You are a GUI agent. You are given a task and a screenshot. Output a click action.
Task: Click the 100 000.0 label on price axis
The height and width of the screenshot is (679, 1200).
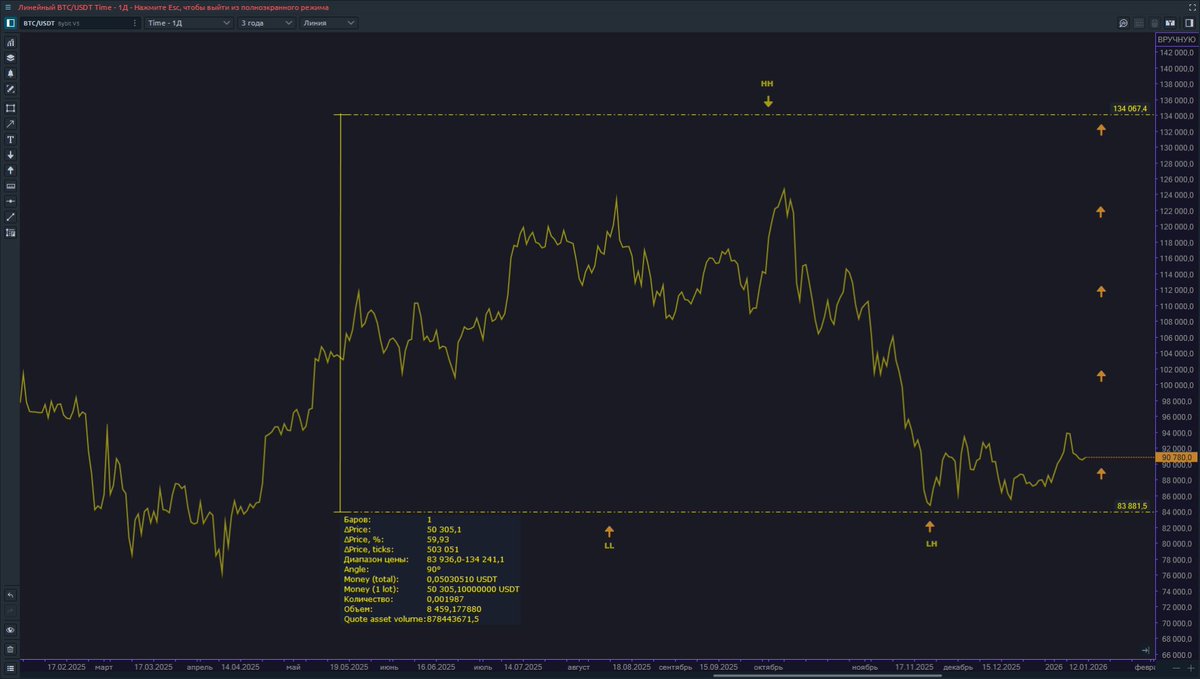pos(1178,385)
